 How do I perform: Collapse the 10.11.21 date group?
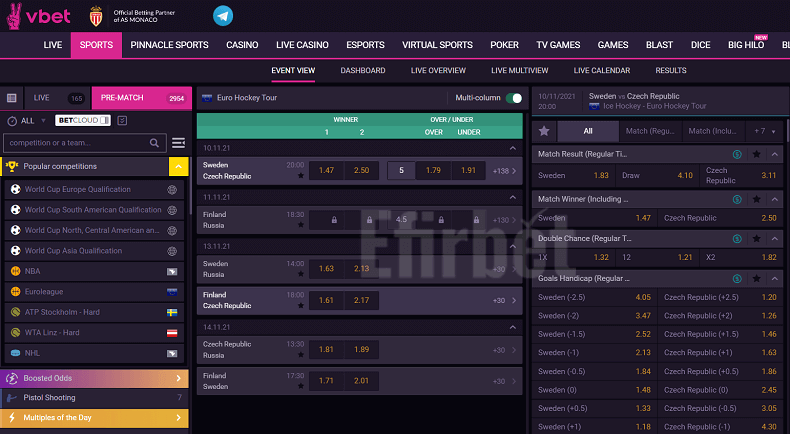pyautogui.click(x=512, y=148)
